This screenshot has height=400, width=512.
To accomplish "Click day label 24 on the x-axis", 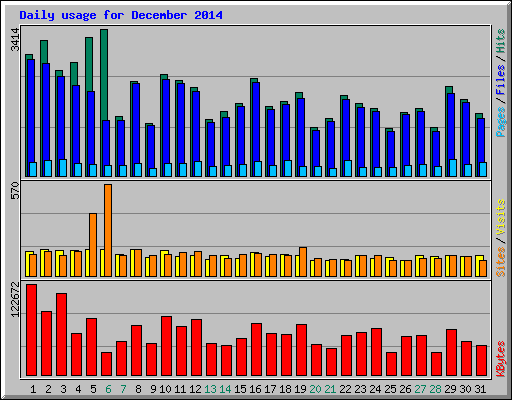I will [x=375, y=389].
